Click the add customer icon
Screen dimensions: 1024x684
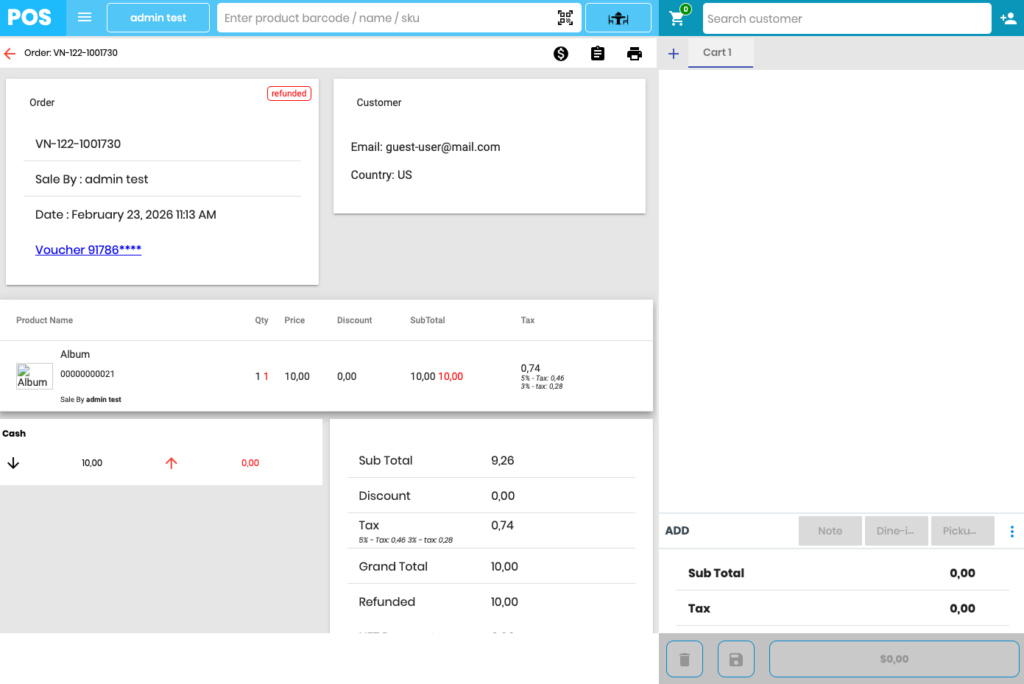(1008, 18)
